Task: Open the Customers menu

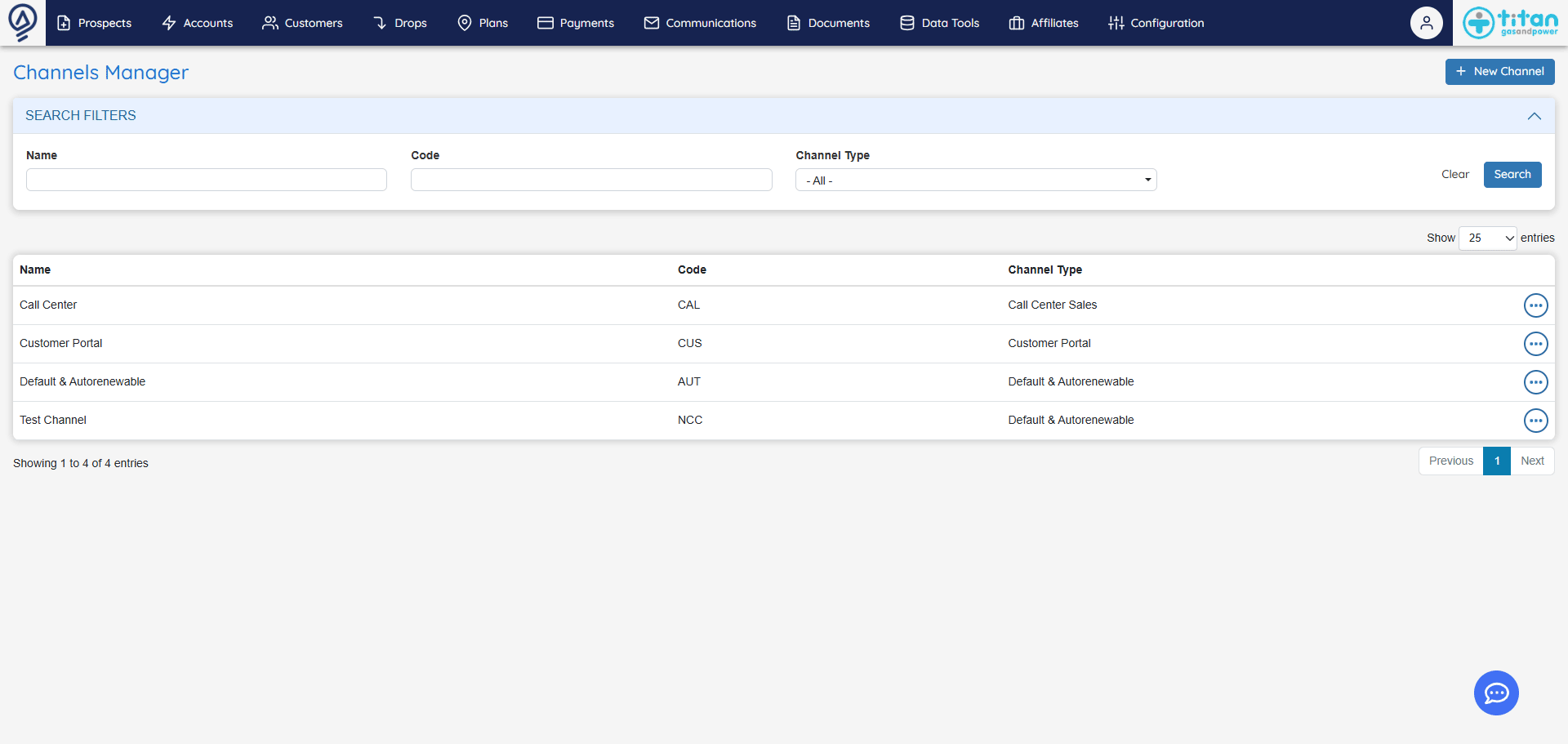Action: [x=302, y=23]
